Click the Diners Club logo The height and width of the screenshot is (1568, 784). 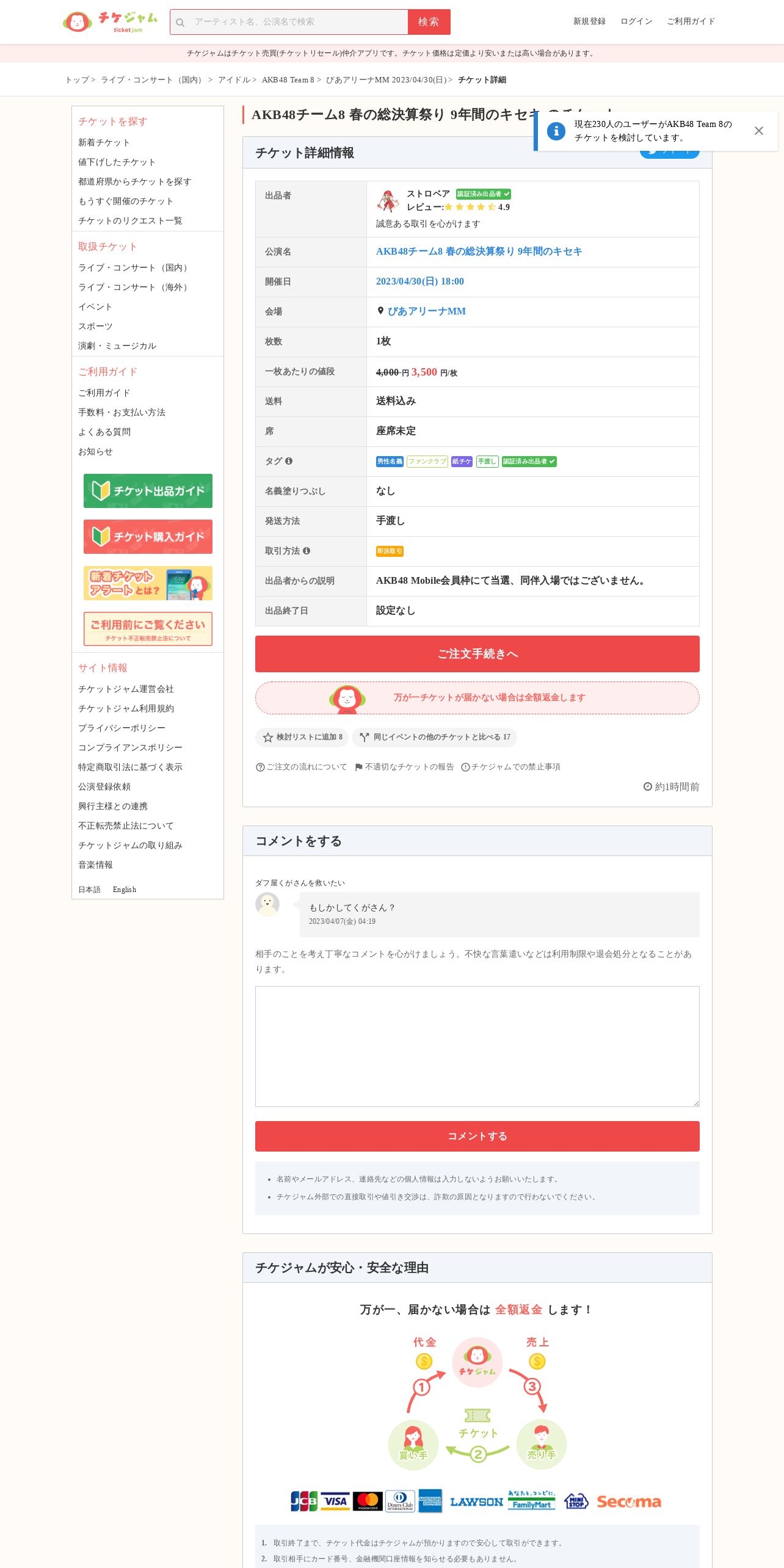pyautogui.click(x=401, y=1501)
